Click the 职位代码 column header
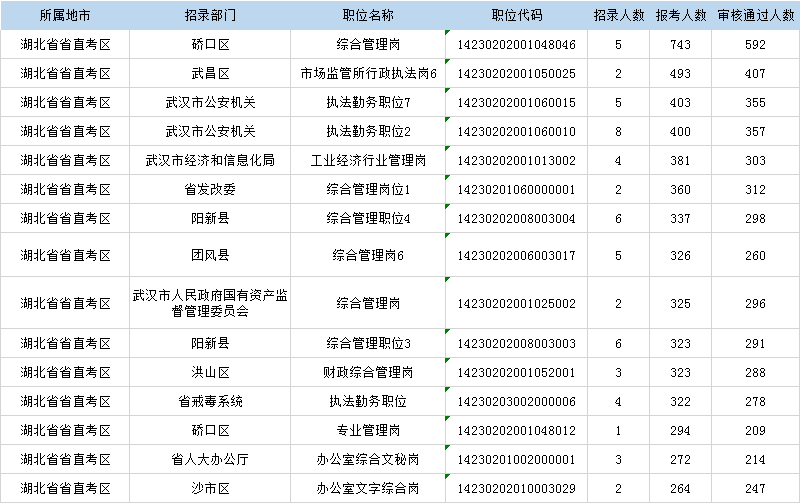Screen dimensions: 800x503 pyautogui.click(x=516, y=15)
